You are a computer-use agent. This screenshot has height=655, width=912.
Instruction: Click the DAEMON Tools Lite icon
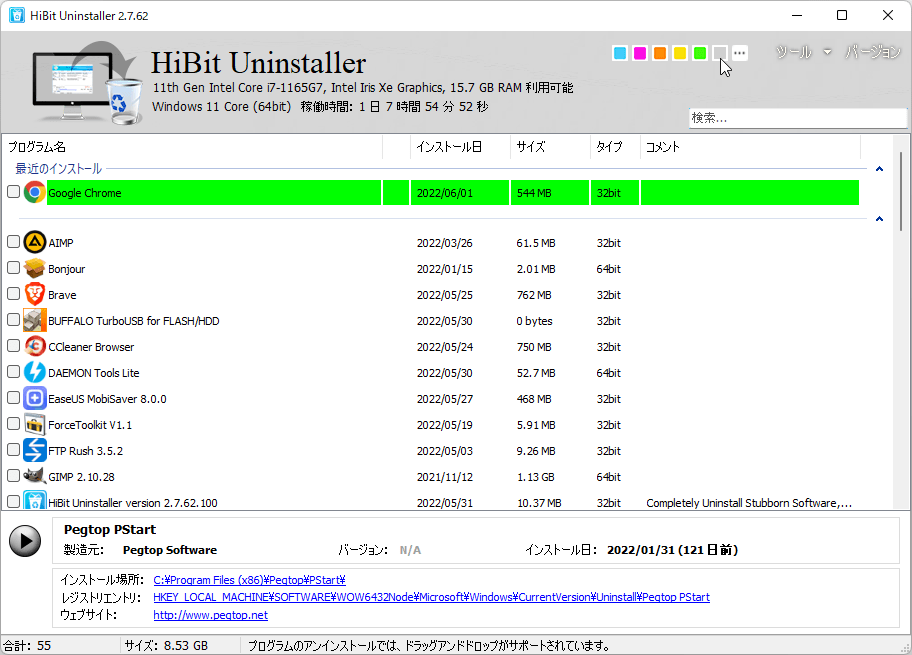[34, 373]
